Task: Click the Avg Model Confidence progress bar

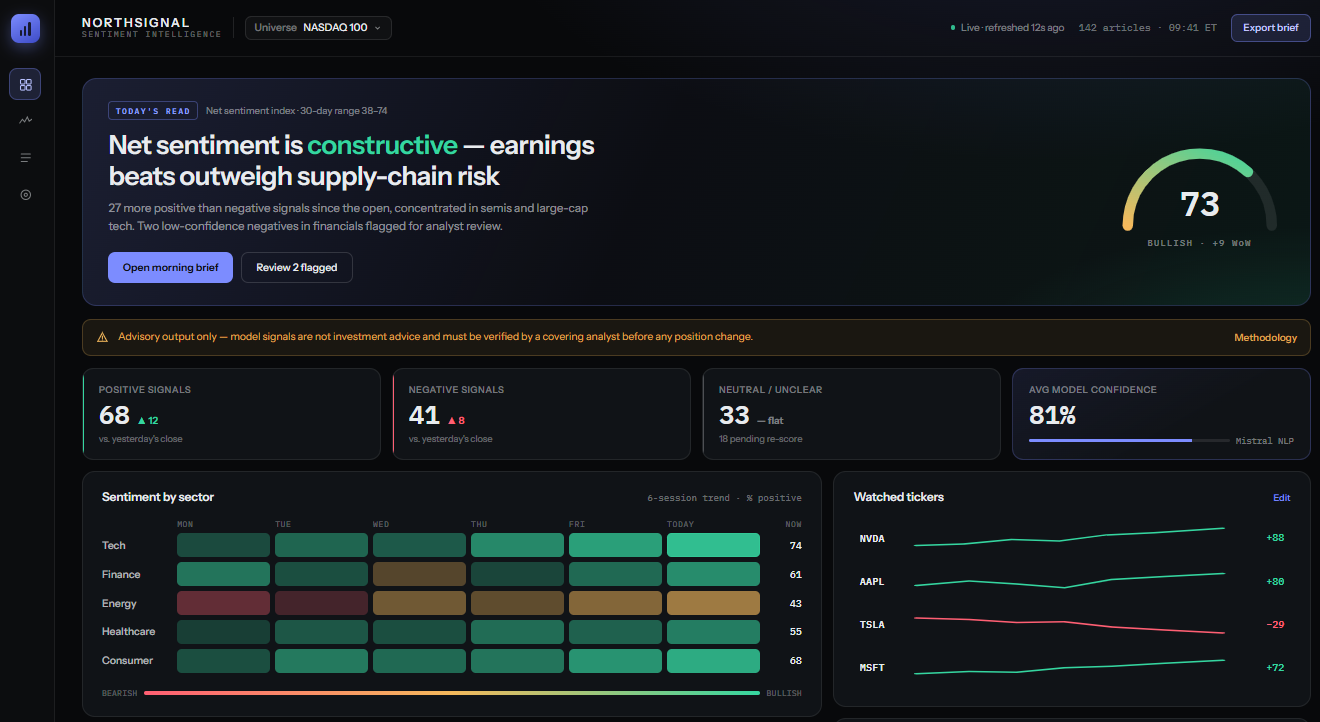Action: coord(1129,440)
